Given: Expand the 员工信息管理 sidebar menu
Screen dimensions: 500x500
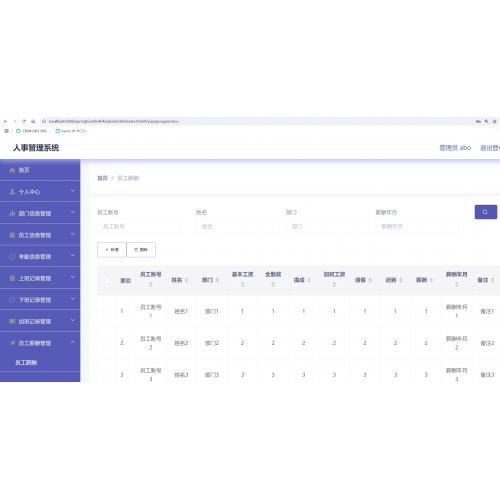Looking at the screenshot, I should tap(40, 235).
